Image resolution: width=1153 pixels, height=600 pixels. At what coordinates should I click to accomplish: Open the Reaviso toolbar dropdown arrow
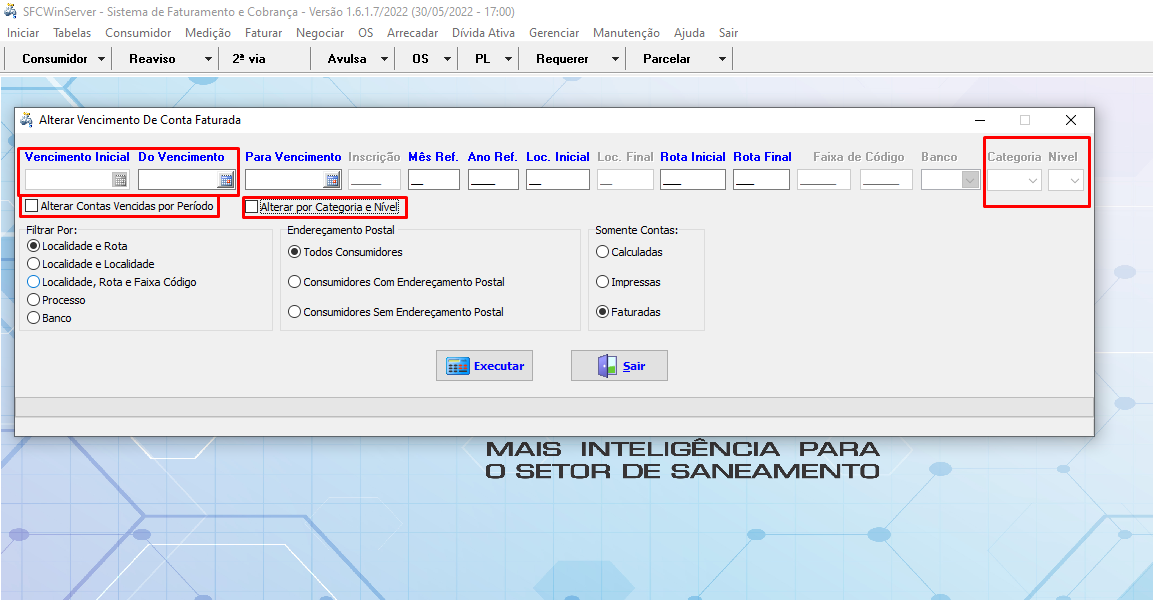[208, 59]
